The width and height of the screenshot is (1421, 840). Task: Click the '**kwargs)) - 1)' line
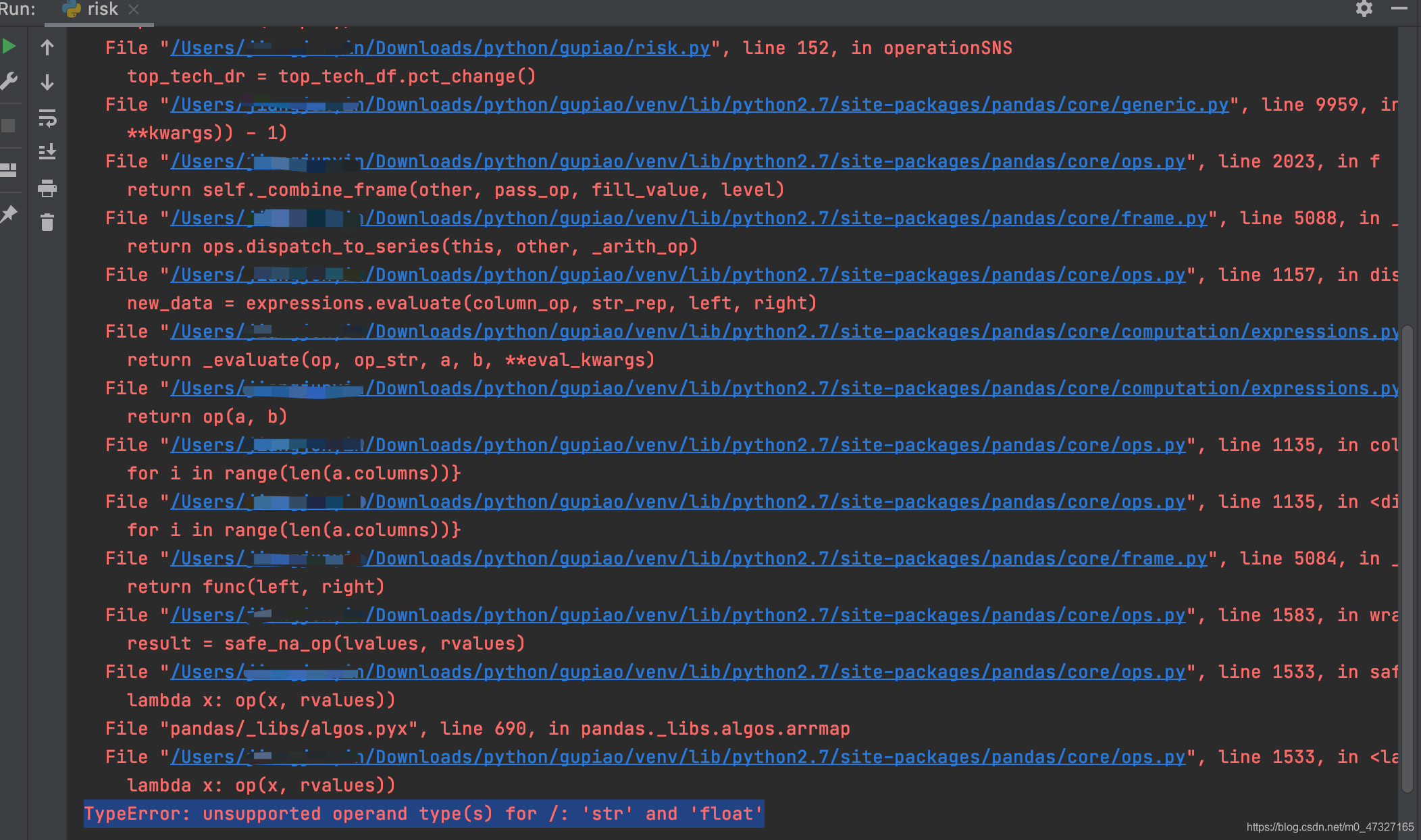pyautogui.click(x=207, y=133)
